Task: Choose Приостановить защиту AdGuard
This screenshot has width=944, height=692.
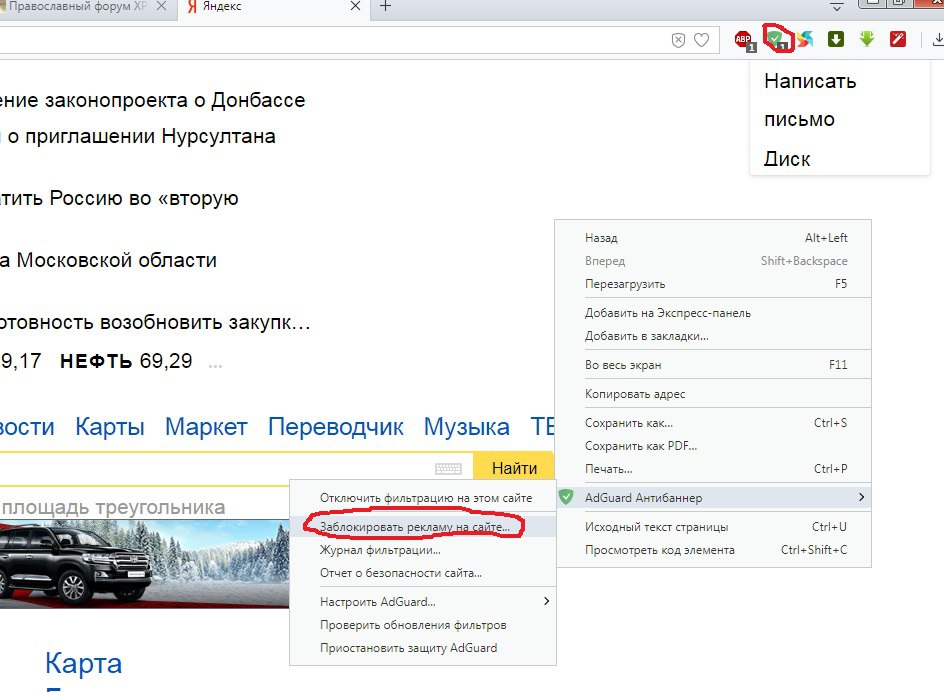Action: (x=423, y=648)
